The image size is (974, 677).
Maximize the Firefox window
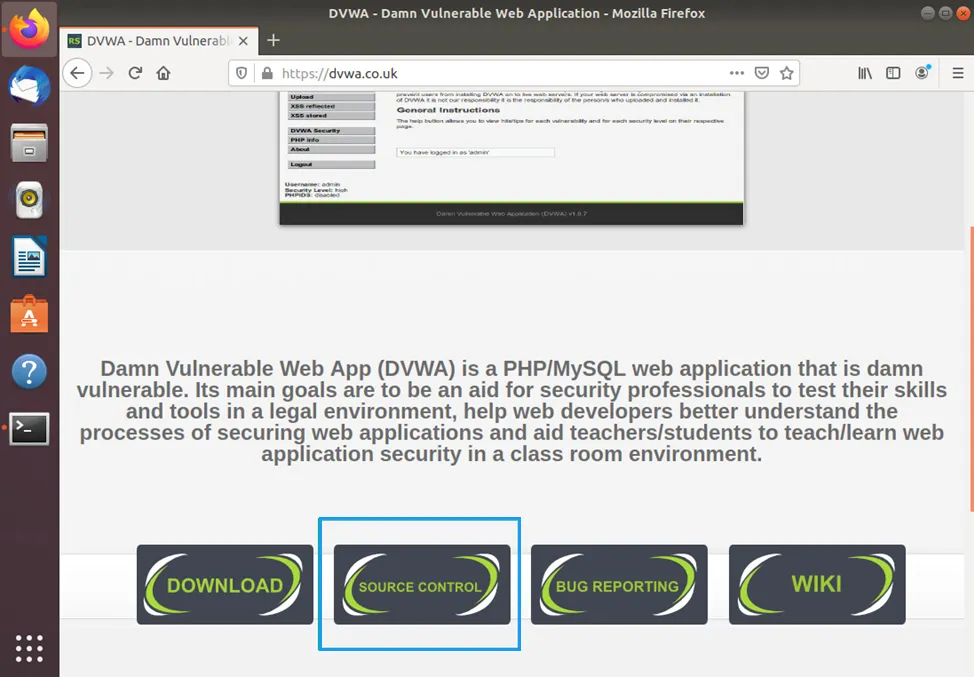(945, 13)
